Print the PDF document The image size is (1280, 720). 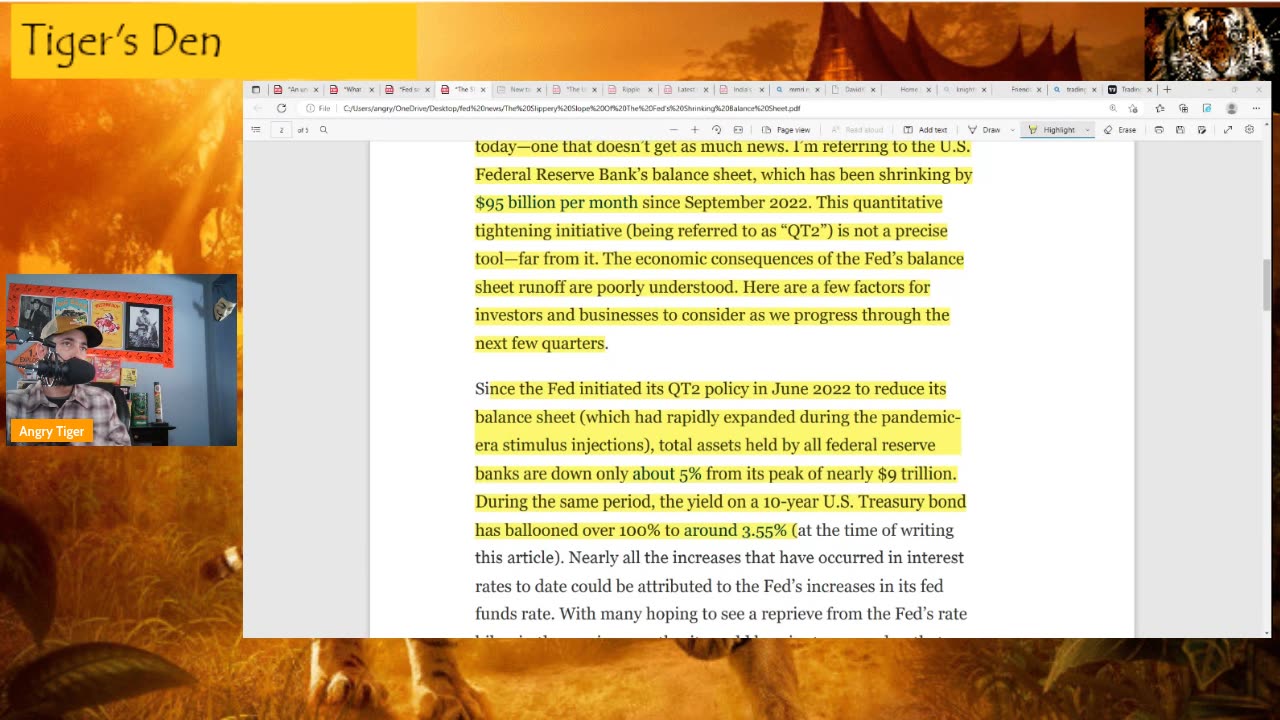coord(1159,130)
